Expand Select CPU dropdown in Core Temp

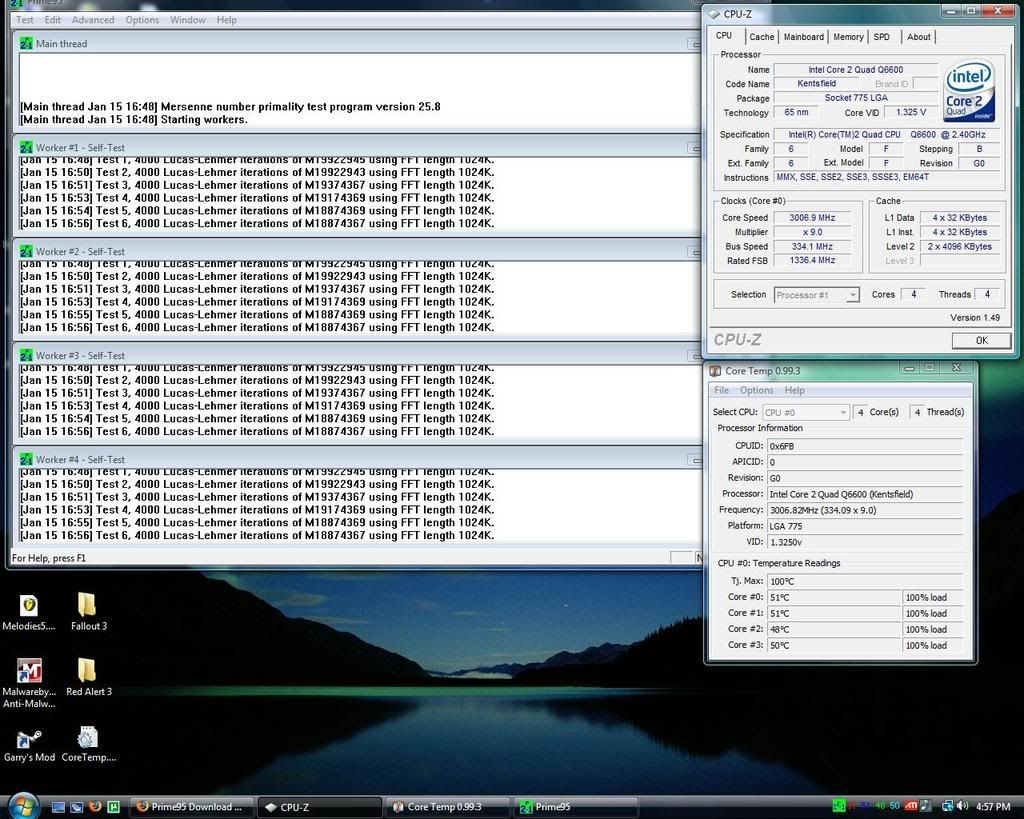pyautogui.click(x=843, y=412)
